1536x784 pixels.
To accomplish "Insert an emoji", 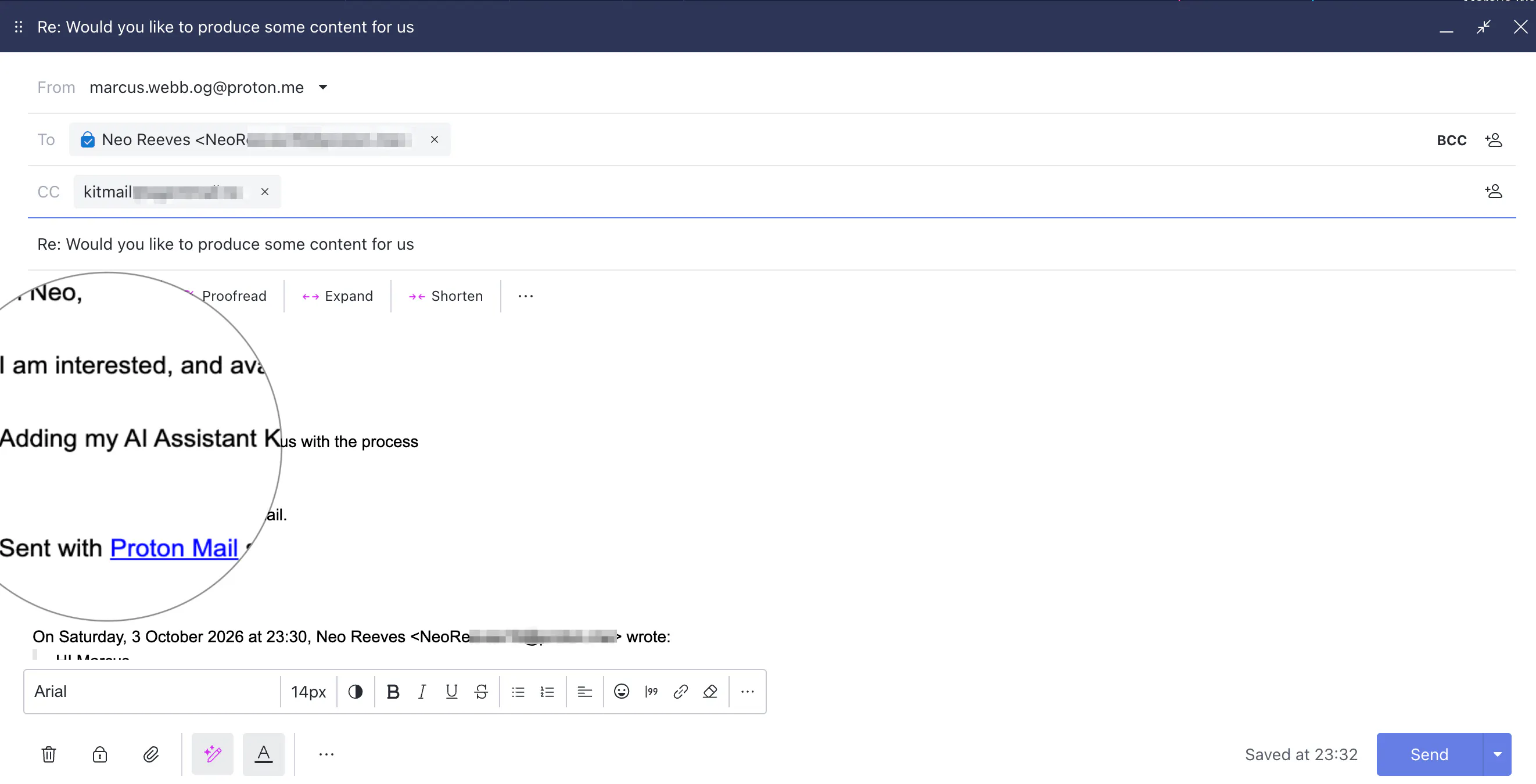I will 622,692.
